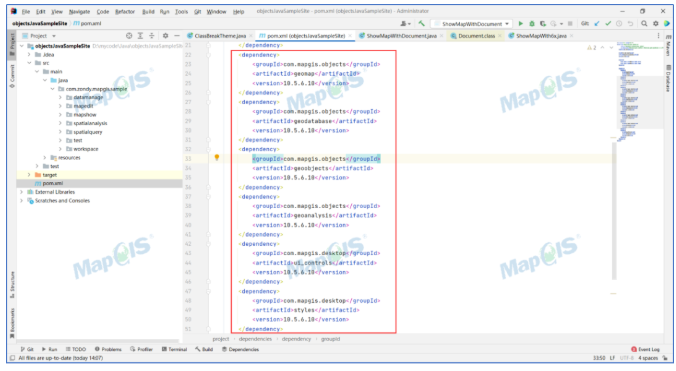
Task: Click the yellow intention lightbulb in the gutter
Action: click(217, 158)
